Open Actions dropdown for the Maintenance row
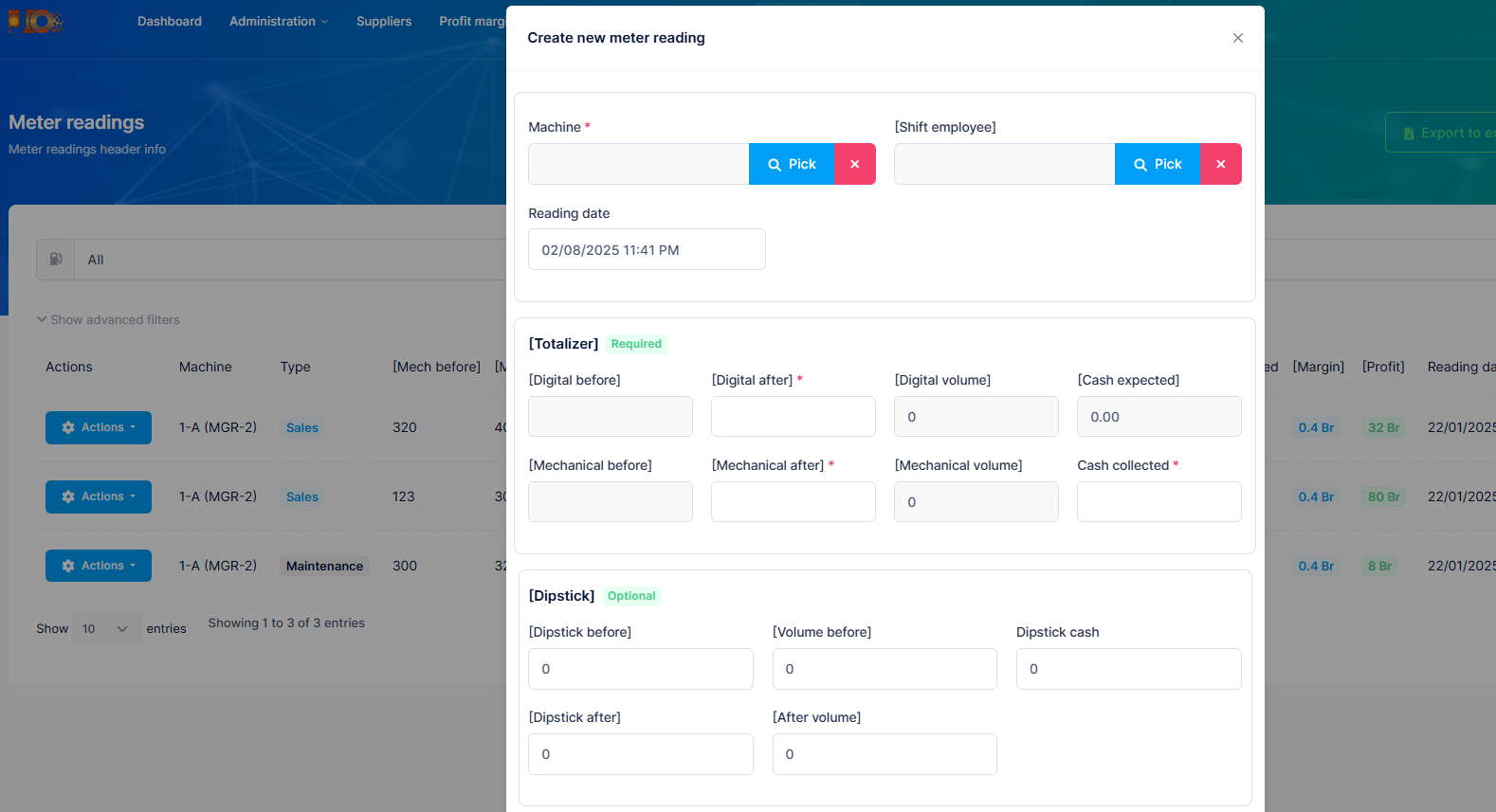The height and width of the screenshot is (812, 1496). [99, 566]
